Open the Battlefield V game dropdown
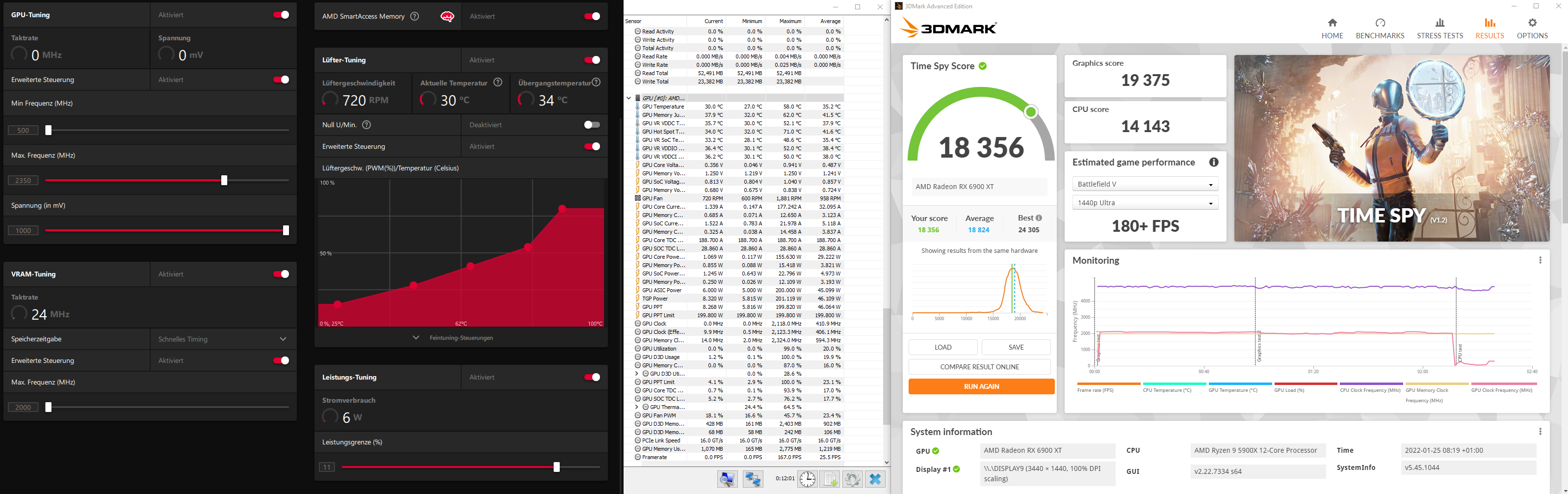Image resolution: width=1568 pixels, height=494 pixels. click(x=1145, y=184)
